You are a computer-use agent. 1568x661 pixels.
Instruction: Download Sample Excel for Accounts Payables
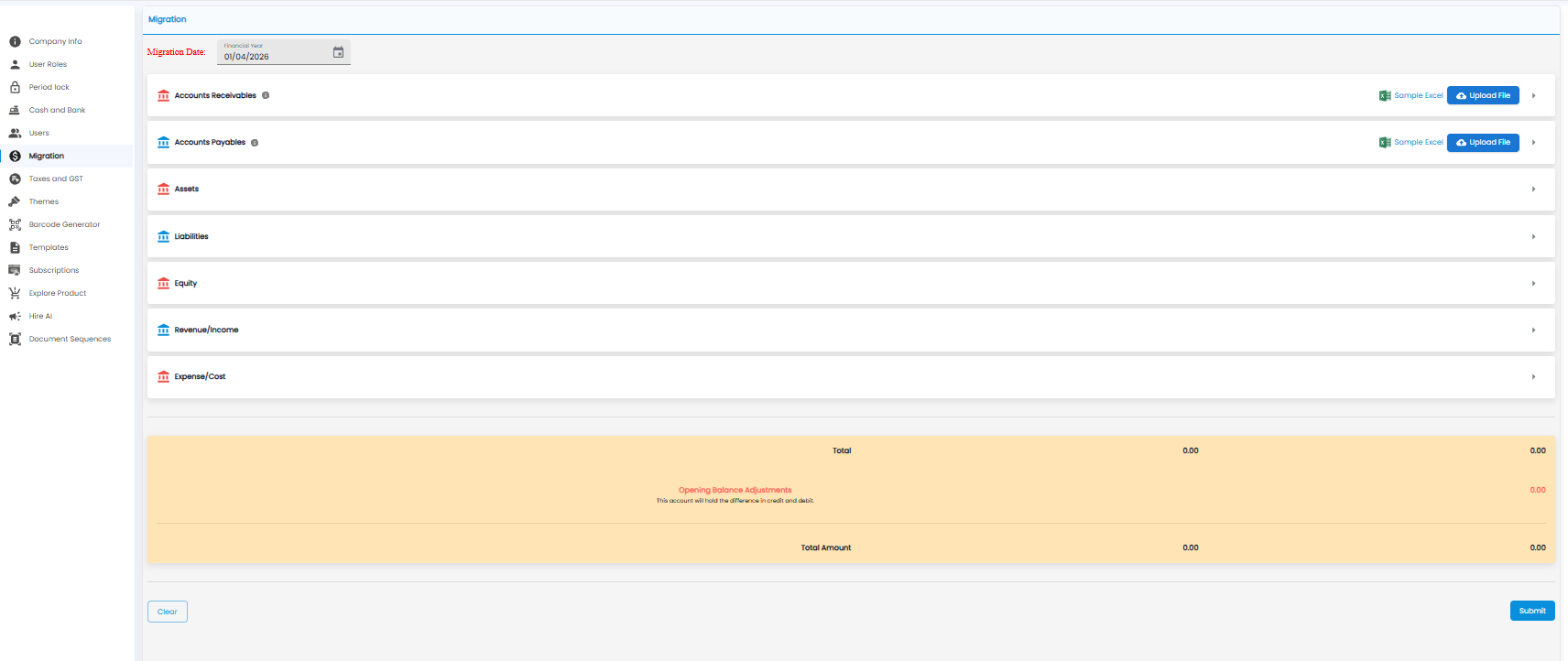click(x=1411, y=143)
